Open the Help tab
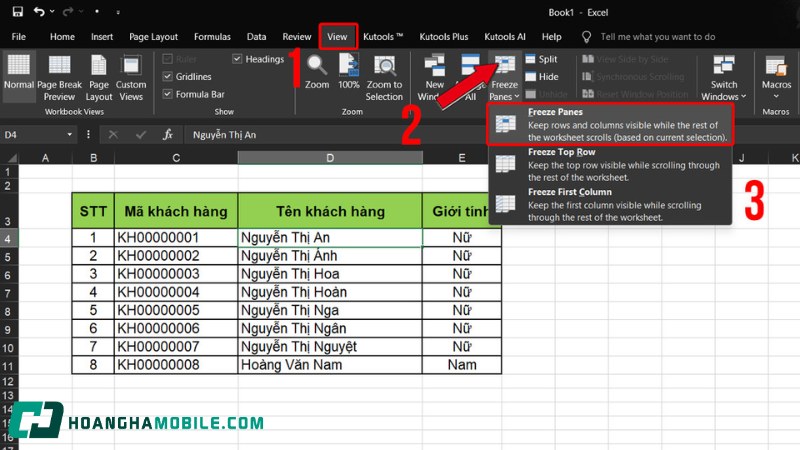 [x=552, y=37]
